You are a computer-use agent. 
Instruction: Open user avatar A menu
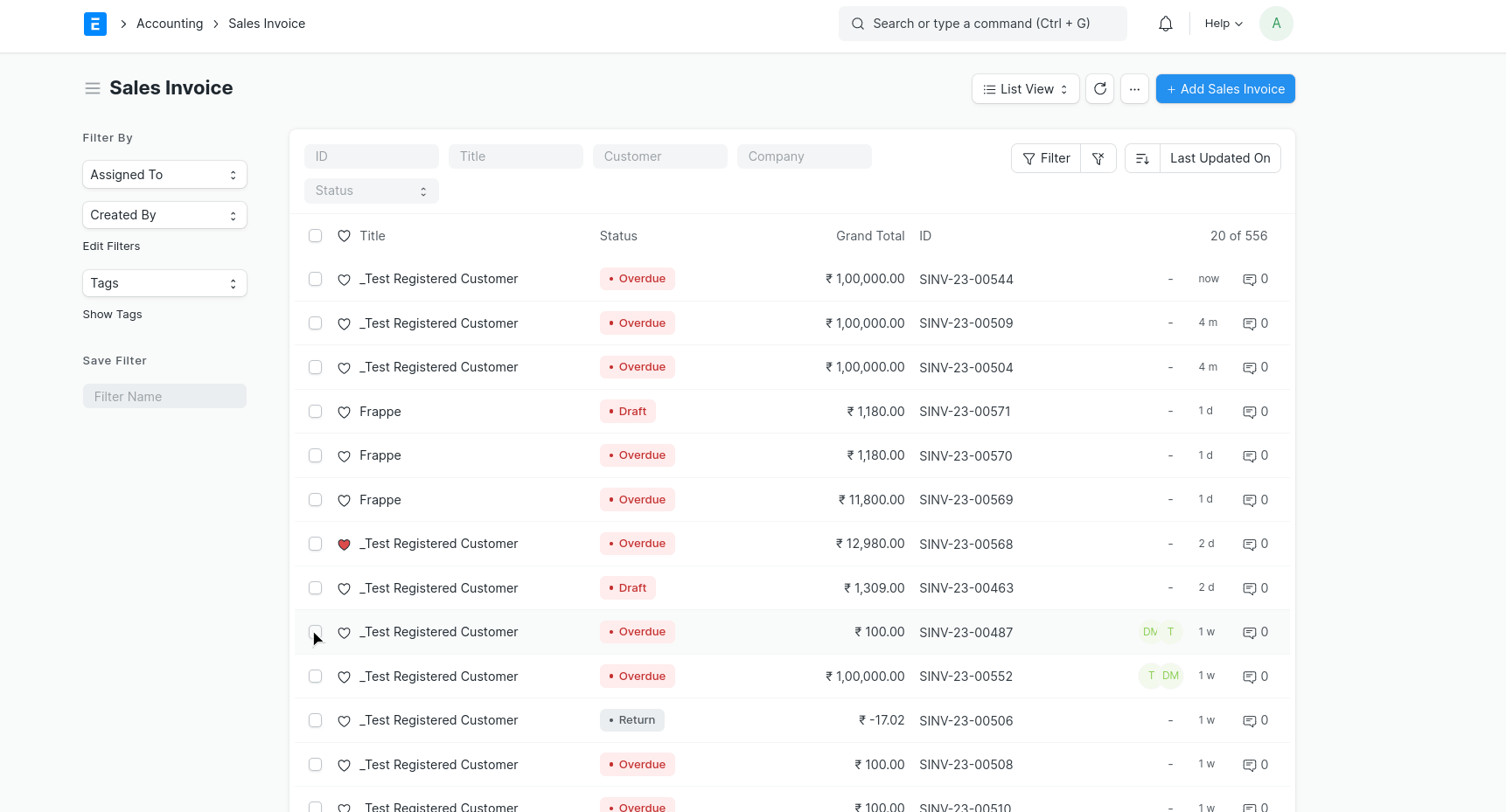tap(1276, 24)
